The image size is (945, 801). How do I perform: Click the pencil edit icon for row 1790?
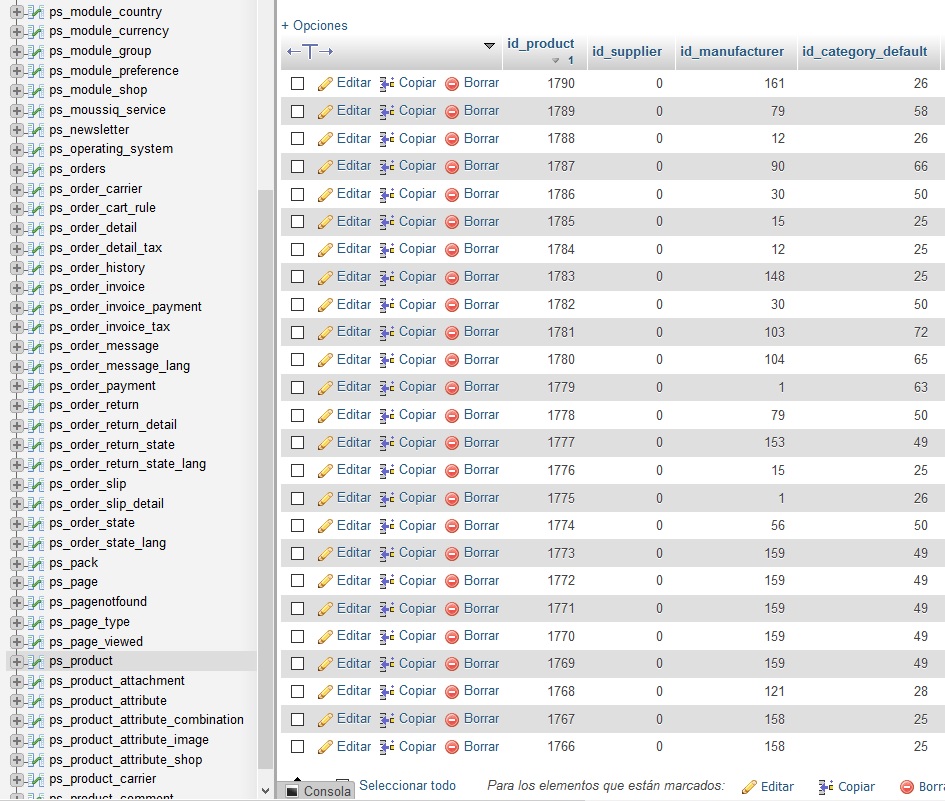click(x=325, y=84)
